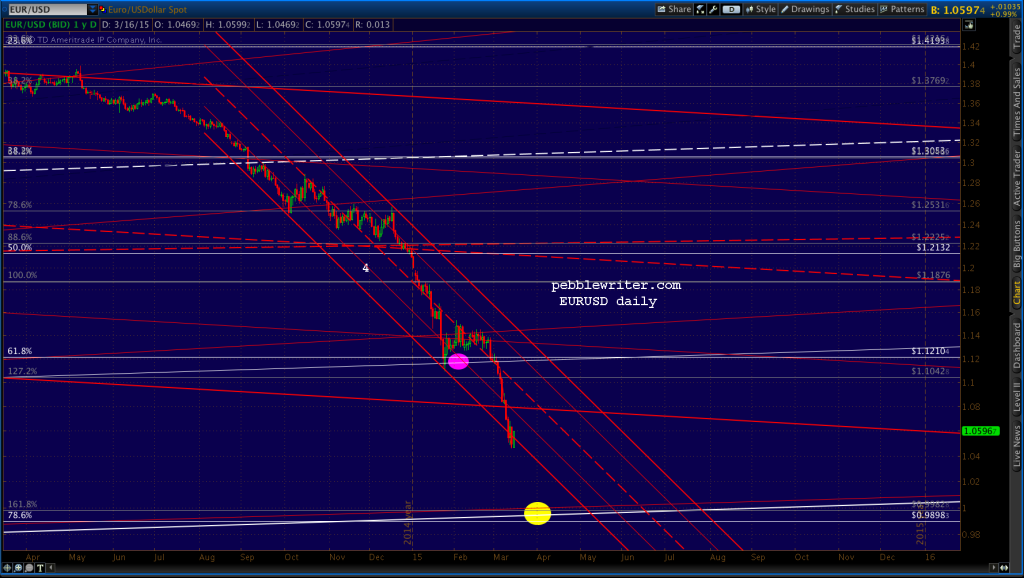The width and height of the screenshot is (1024, 578).
Task: Click the cursor style icon beside Share
Action: tap(700, 8)
